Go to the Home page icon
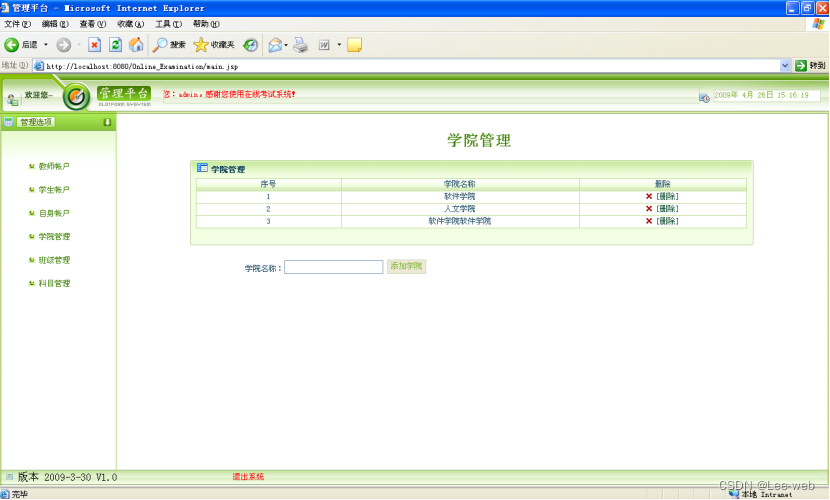Image resolution: width=830 pixels, height=500 pixels. (136, 44)
